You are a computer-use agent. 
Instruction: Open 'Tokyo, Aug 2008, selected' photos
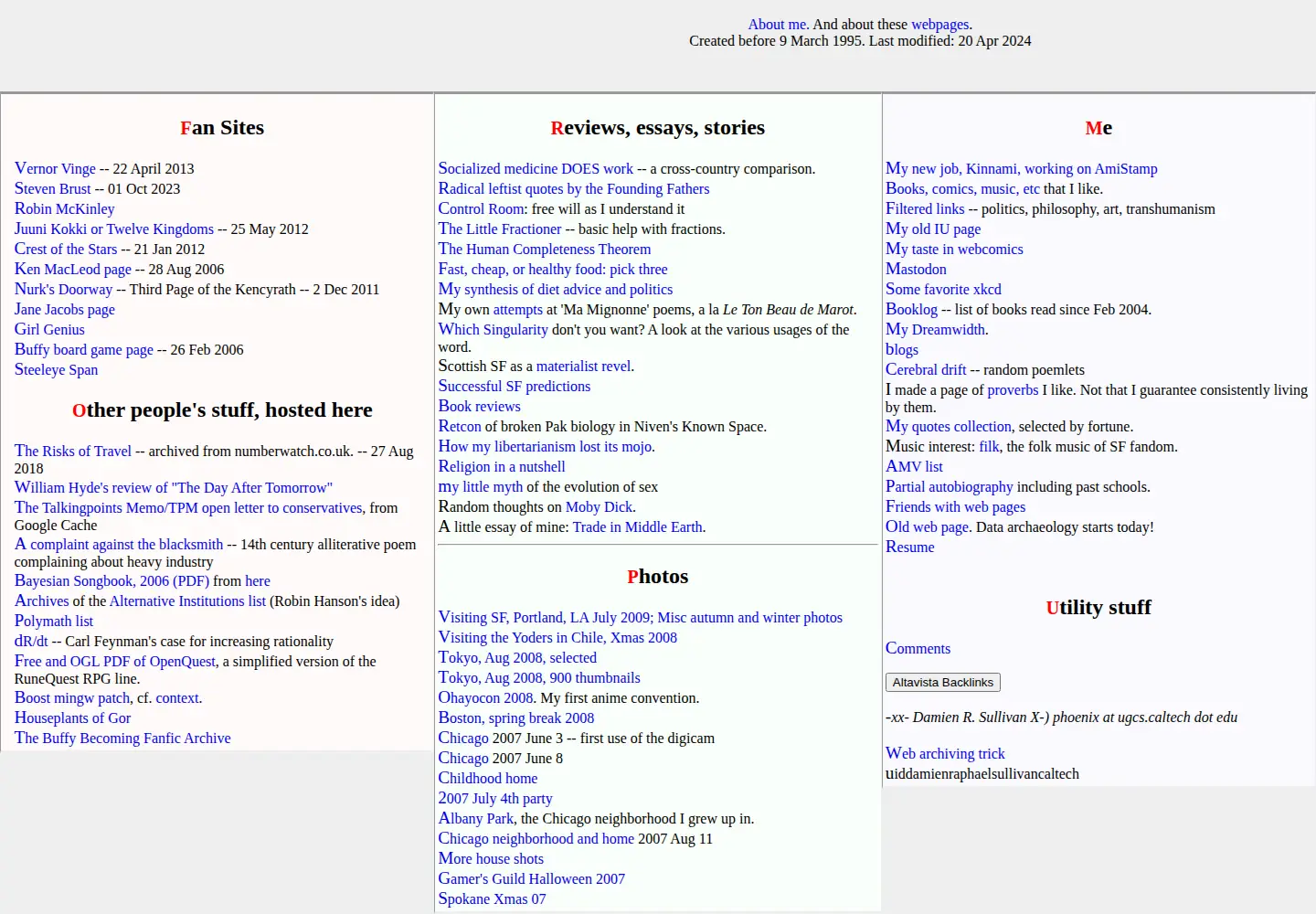517,657
